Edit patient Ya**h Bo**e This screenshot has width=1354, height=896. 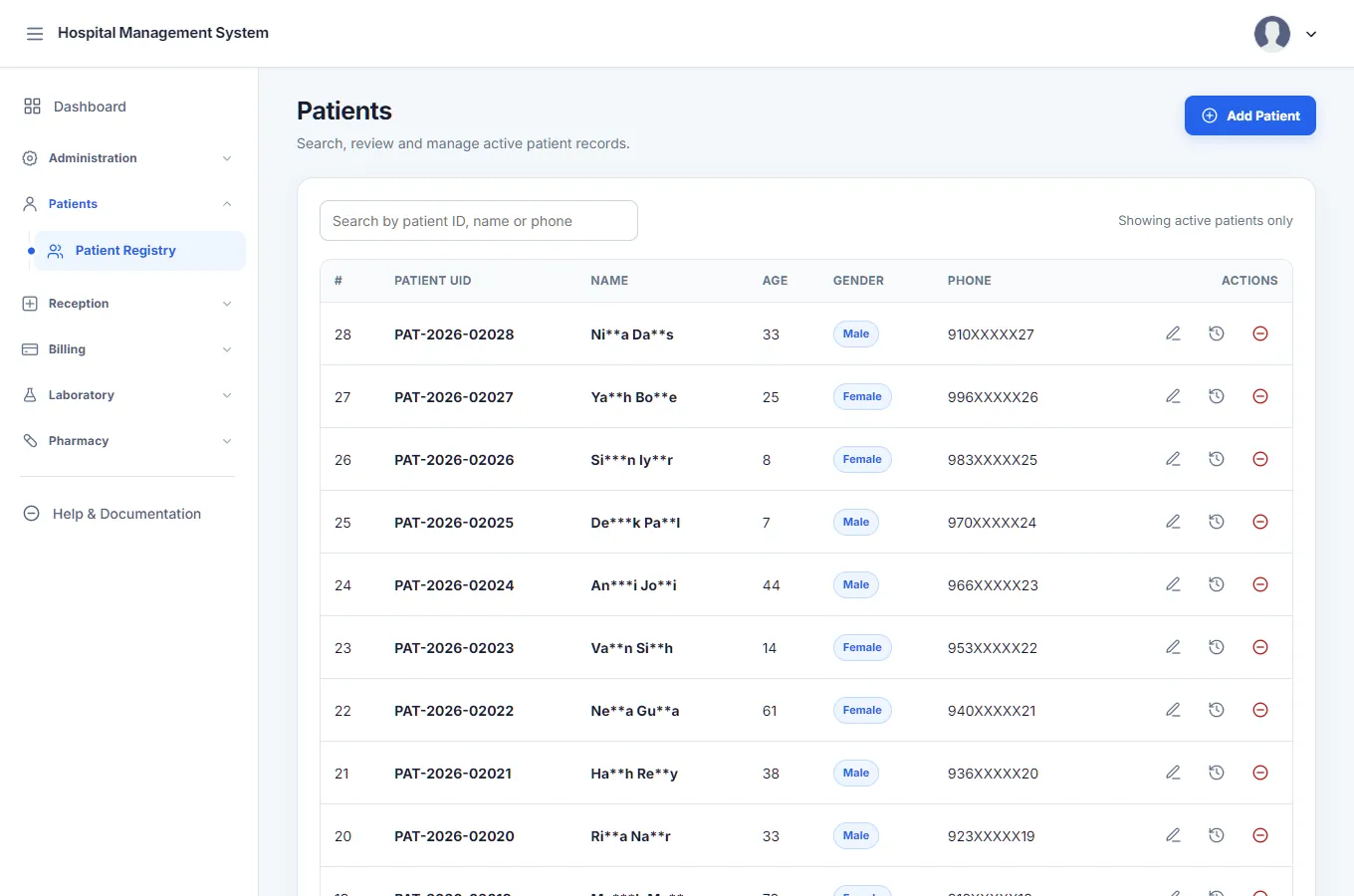(1173, 396)
